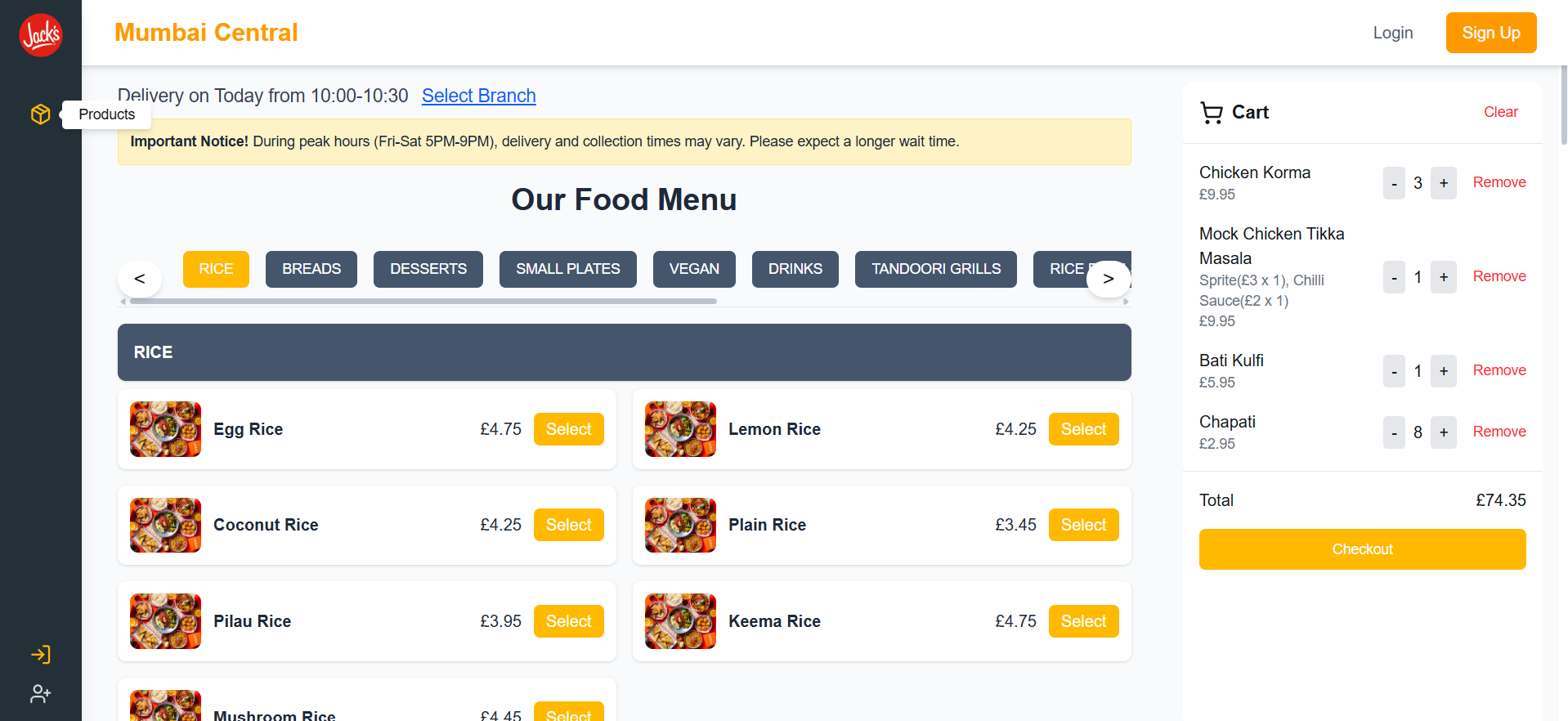Increase Bati Kulfi quantity with plus
Image resolution: width=1568 pixels, height=721 pixels.
(x=1444, y=371)
